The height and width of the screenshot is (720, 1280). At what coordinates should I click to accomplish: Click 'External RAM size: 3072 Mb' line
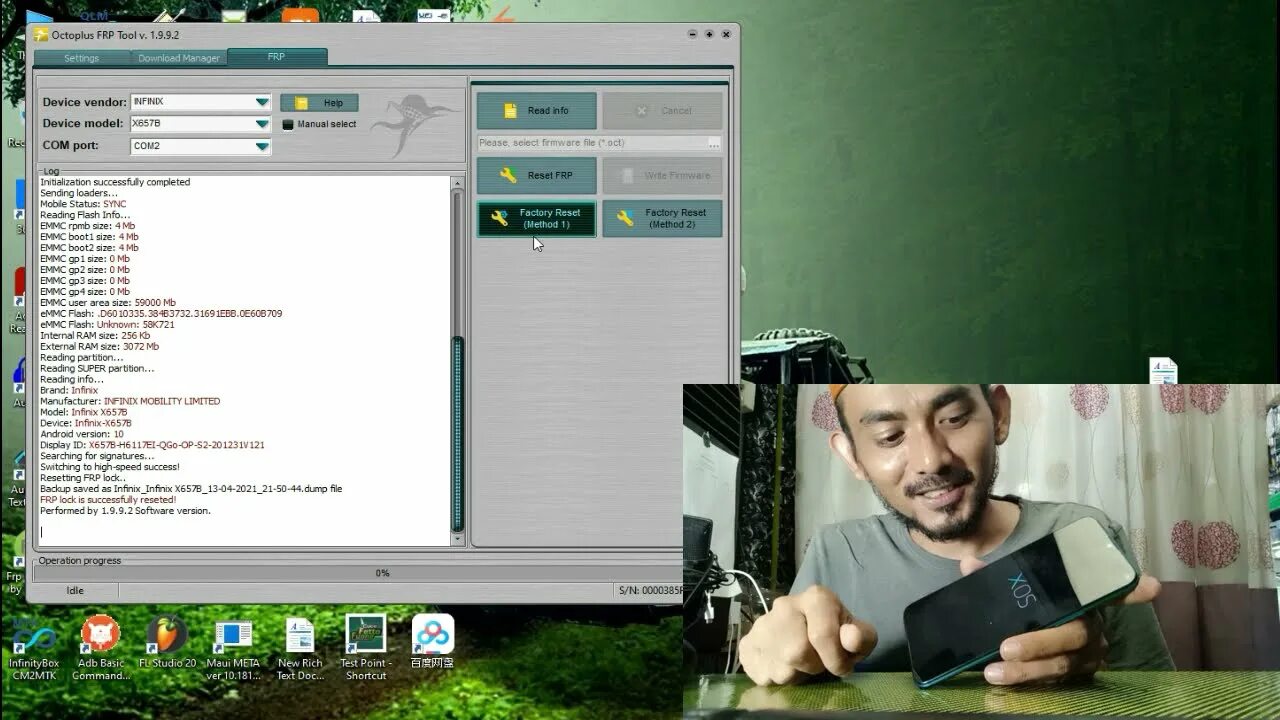[x=99, y=346]
